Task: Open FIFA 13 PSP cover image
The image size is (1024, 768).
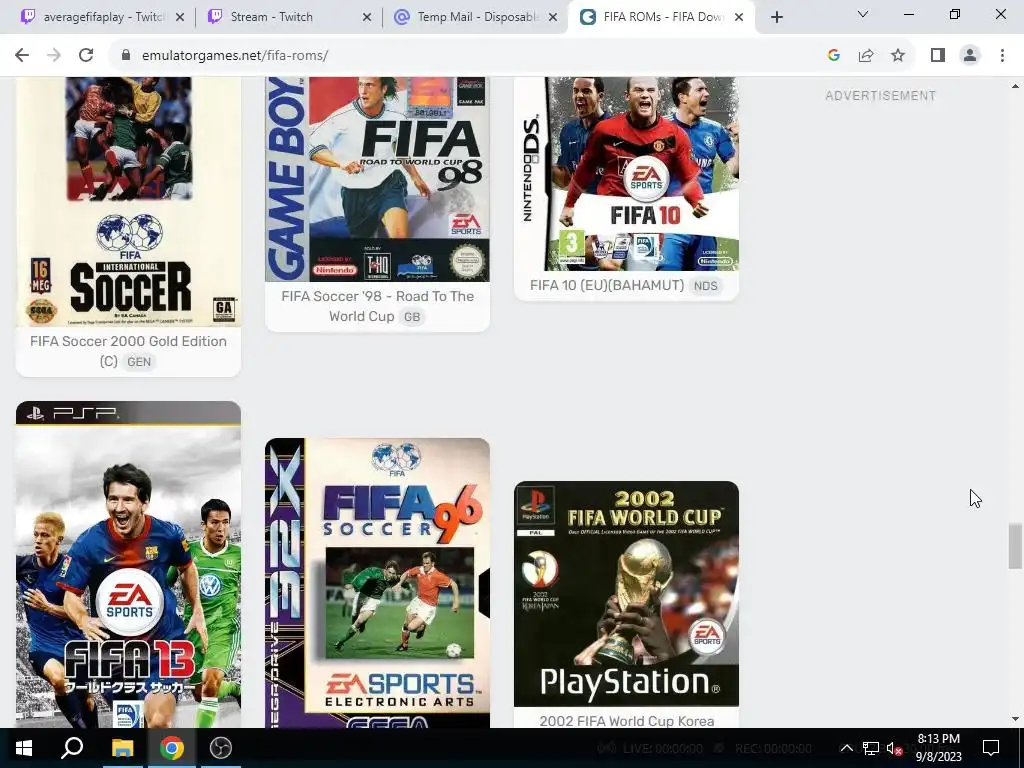Action: coord(129,564)
